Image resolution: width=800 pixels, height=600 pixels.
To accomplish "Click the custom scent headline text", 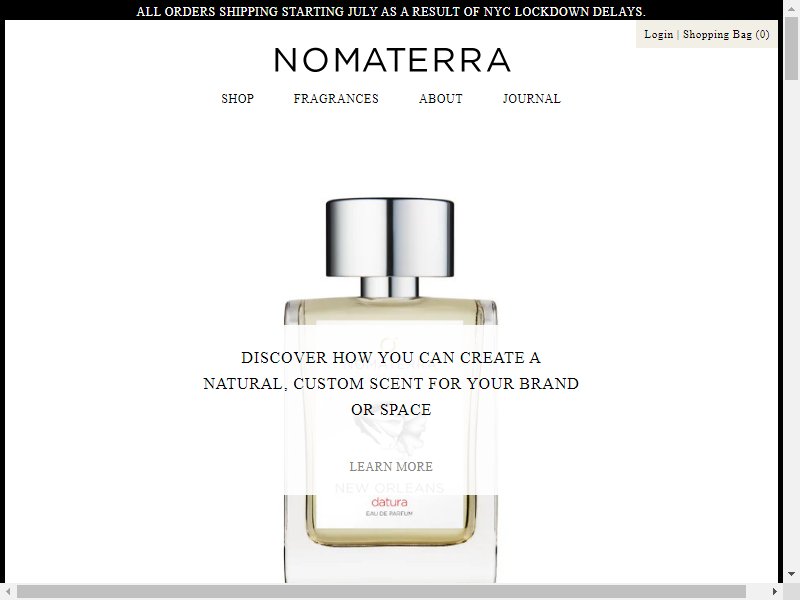I will [x=391, y=383].
